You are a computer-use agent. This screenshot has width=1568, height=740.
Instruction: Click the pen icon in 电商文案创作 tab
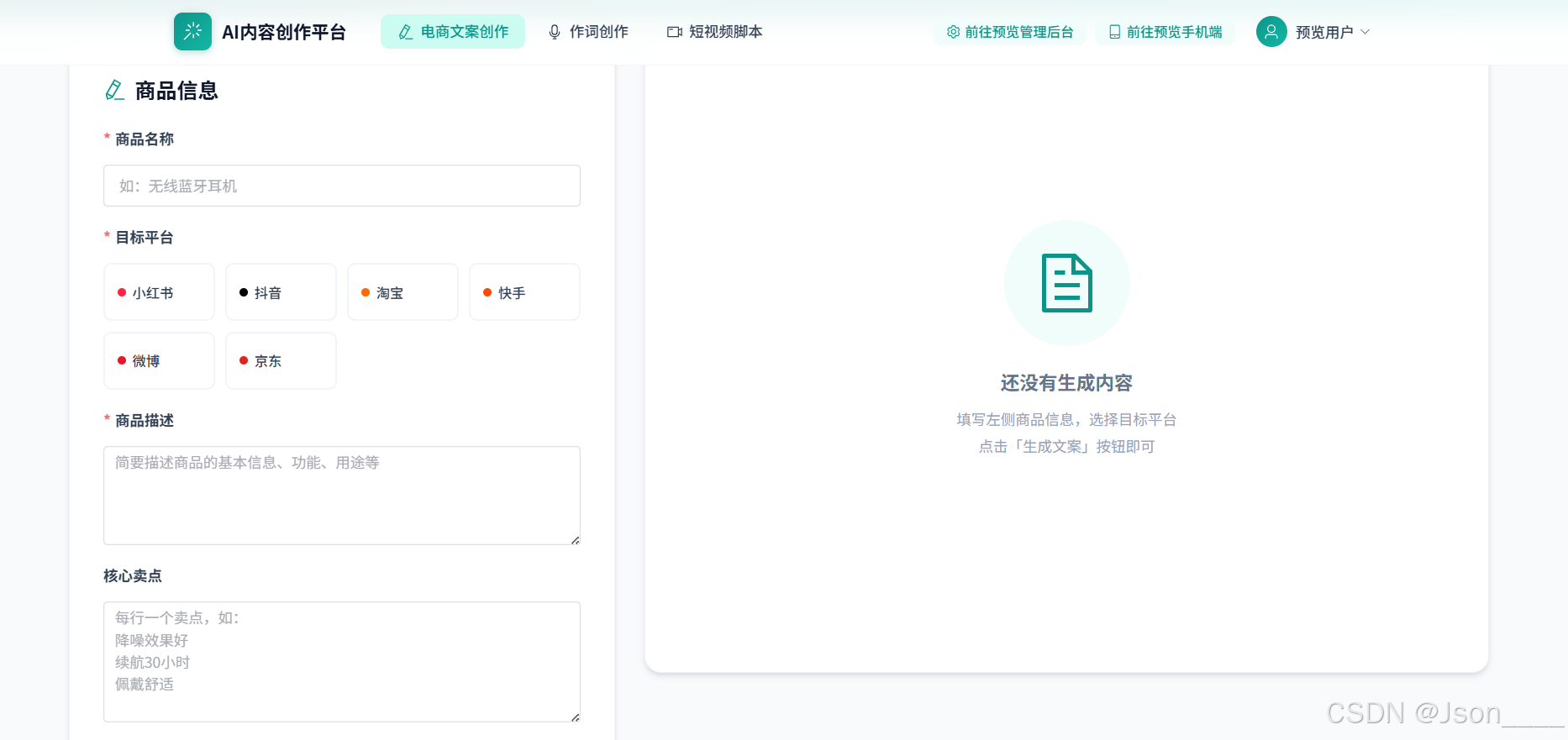tap(405, 32)
